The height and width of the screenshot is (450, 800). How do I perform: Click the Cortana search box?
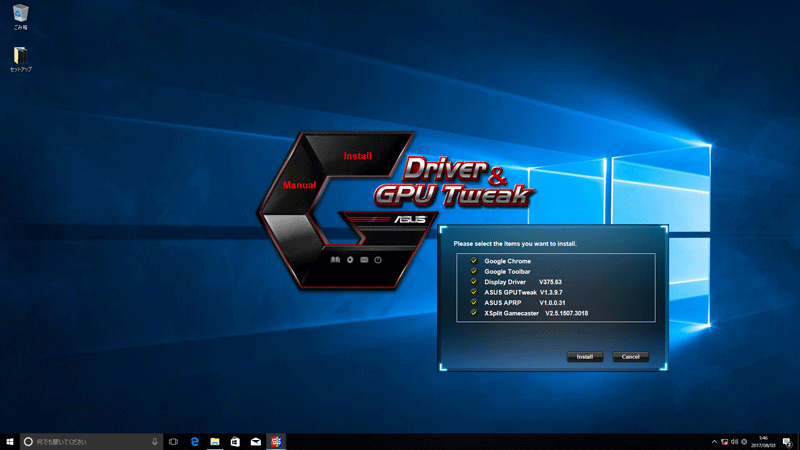click(x=91, y=441)
